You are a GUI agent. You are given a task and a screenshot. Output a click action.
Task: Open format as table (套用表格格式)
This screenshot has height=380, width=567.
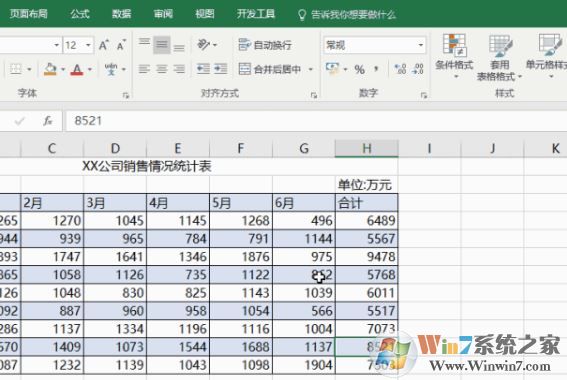499,57
